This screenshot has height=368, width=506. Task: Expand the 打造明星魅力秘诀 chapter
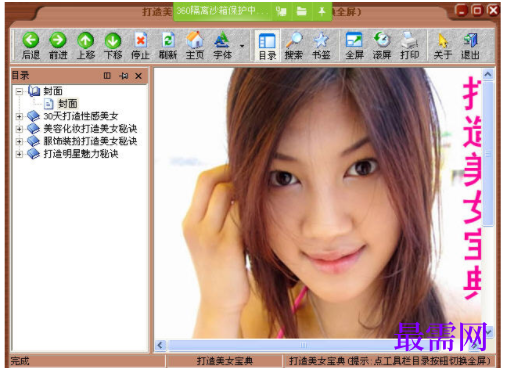19,154
